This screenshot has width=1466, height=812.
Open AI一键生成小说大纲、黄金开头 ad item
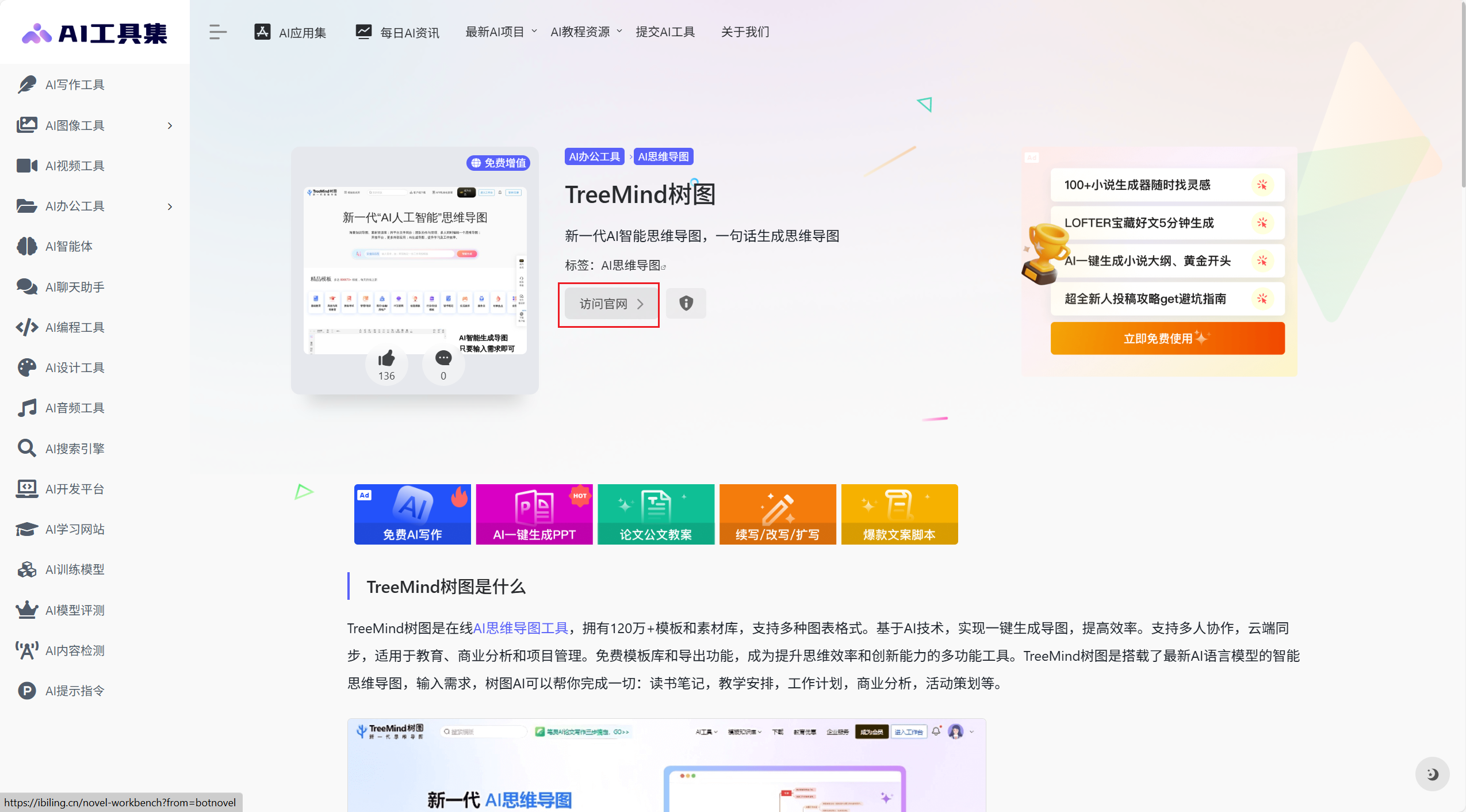click(1167, 261)
